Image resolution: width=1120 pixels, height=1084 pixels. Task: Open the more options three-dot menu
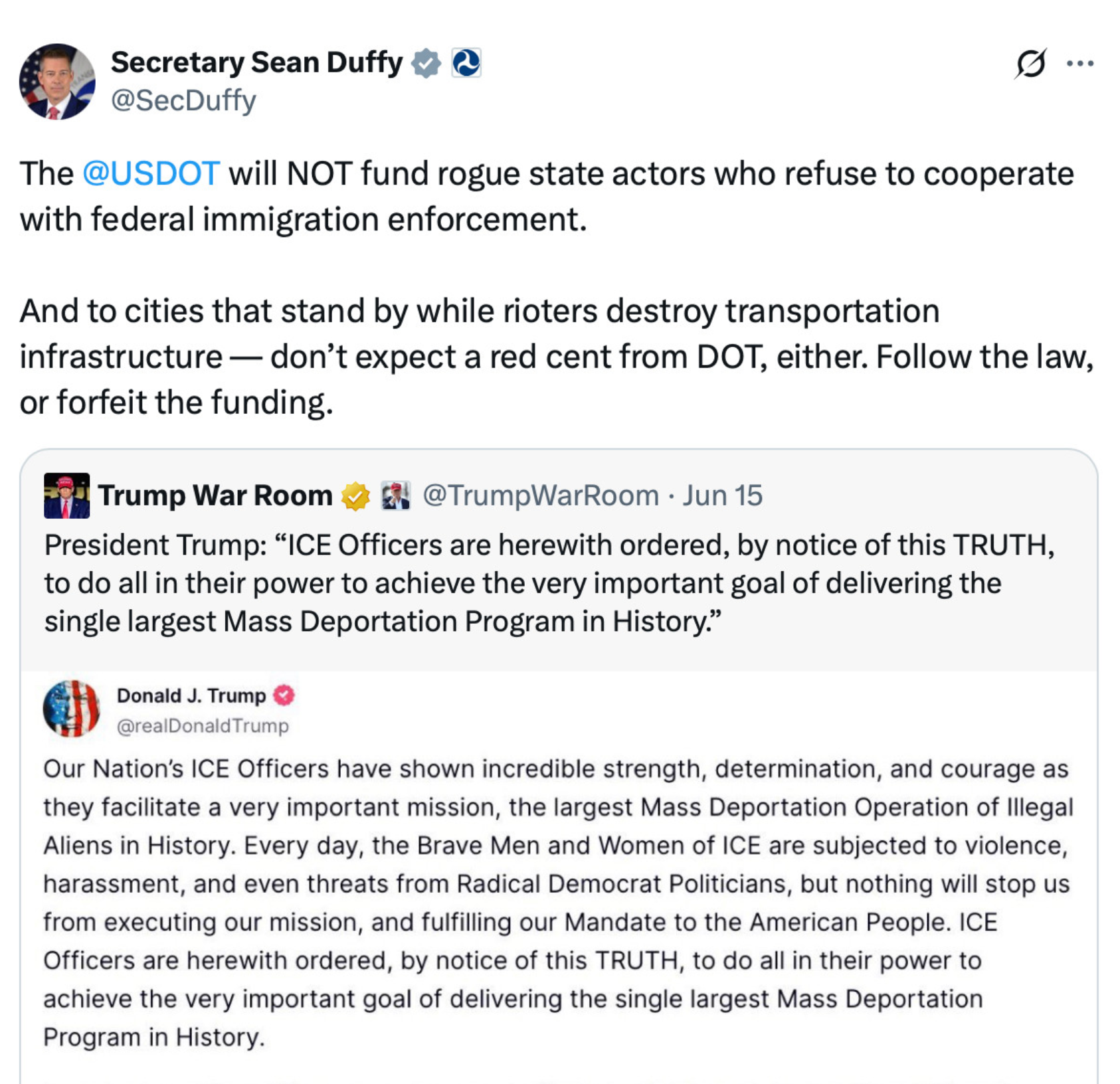1081,63
